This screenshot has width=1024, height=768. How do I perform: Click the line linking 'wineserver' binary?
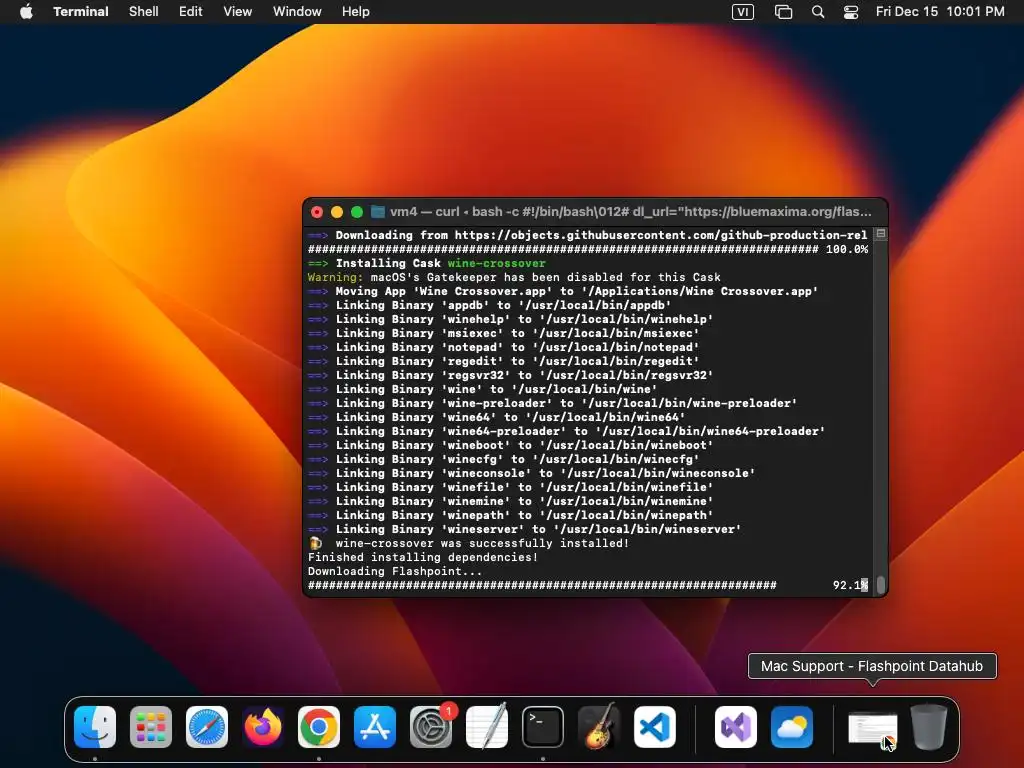524,529
